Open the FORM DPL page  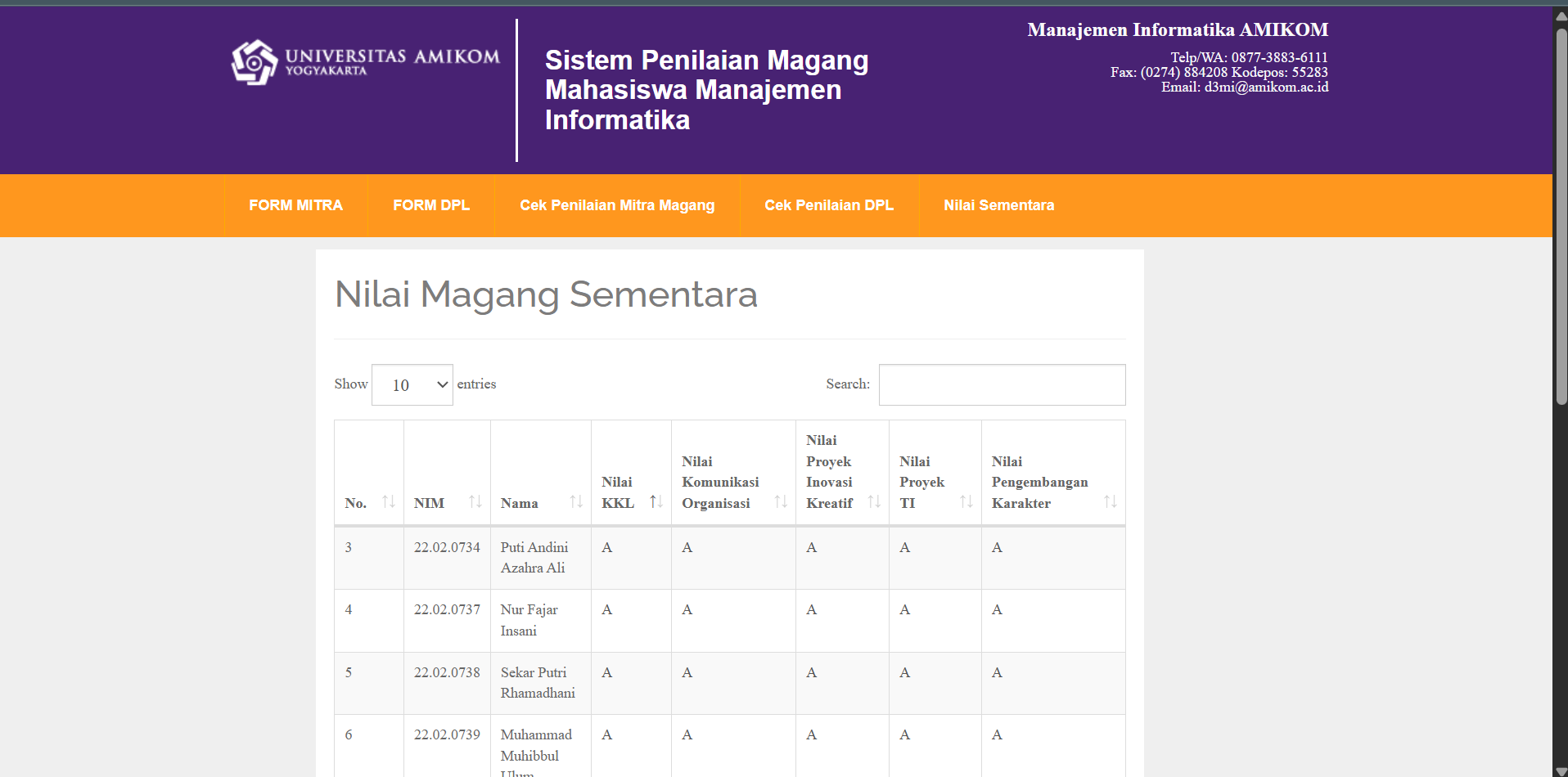tap(431, 205)
